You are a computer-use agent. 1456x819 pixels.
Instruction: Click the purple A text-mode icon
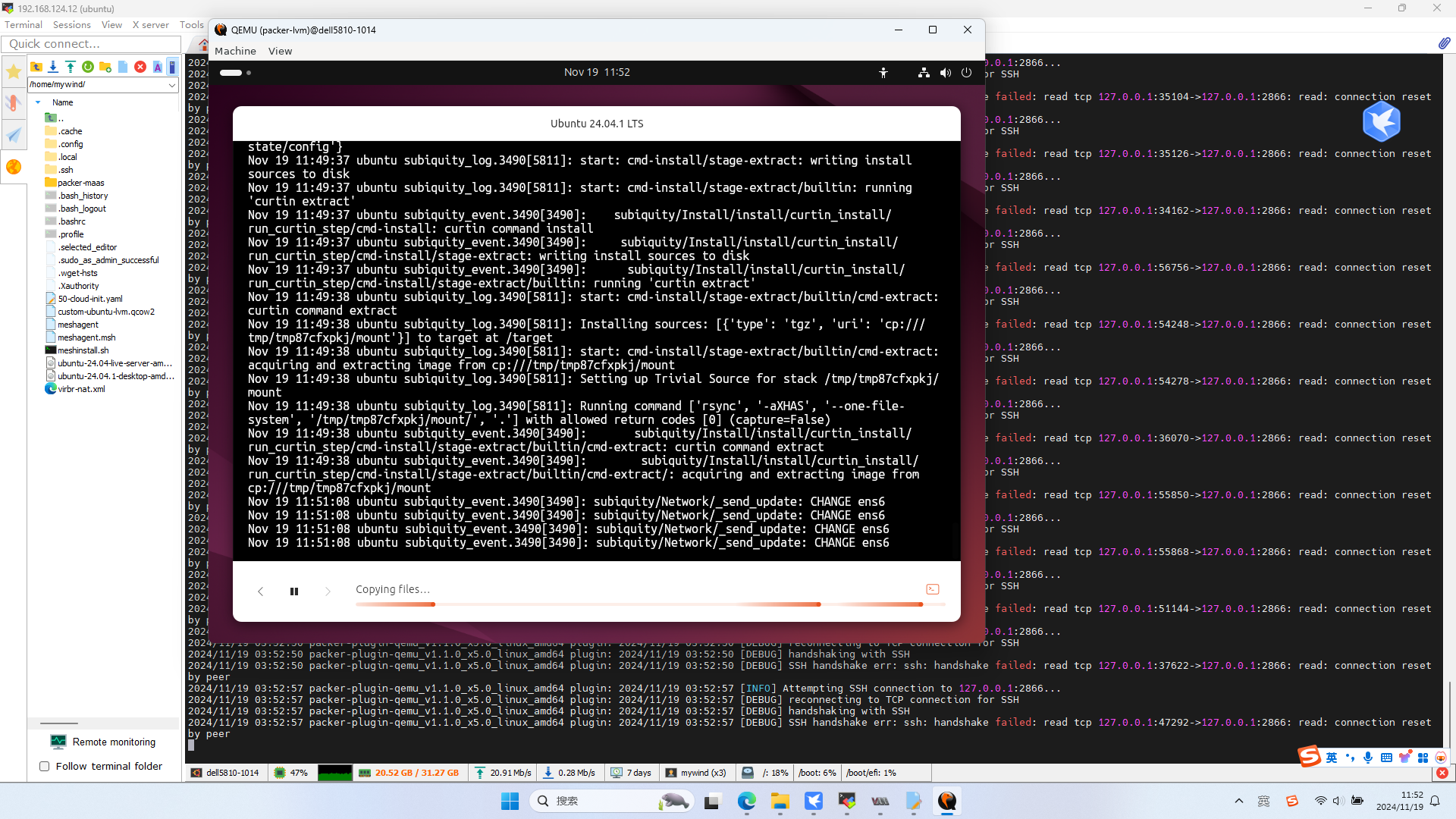158,67
